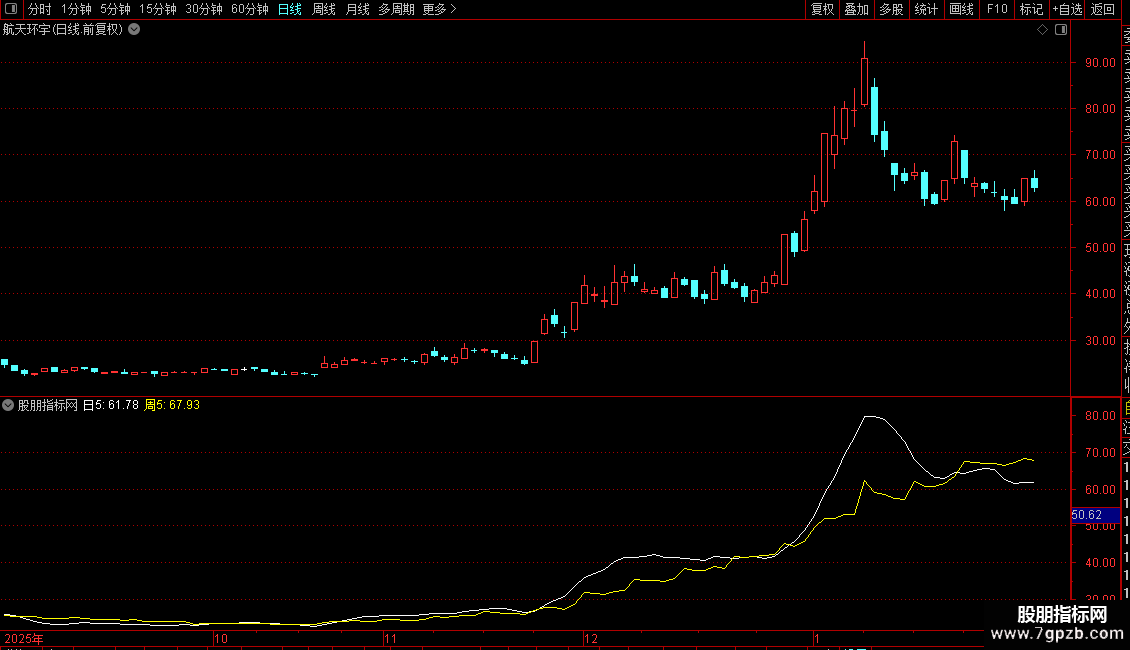1130x650 pixels.
Task: Click the 统计 statistics button
Action: pos(926,9)
